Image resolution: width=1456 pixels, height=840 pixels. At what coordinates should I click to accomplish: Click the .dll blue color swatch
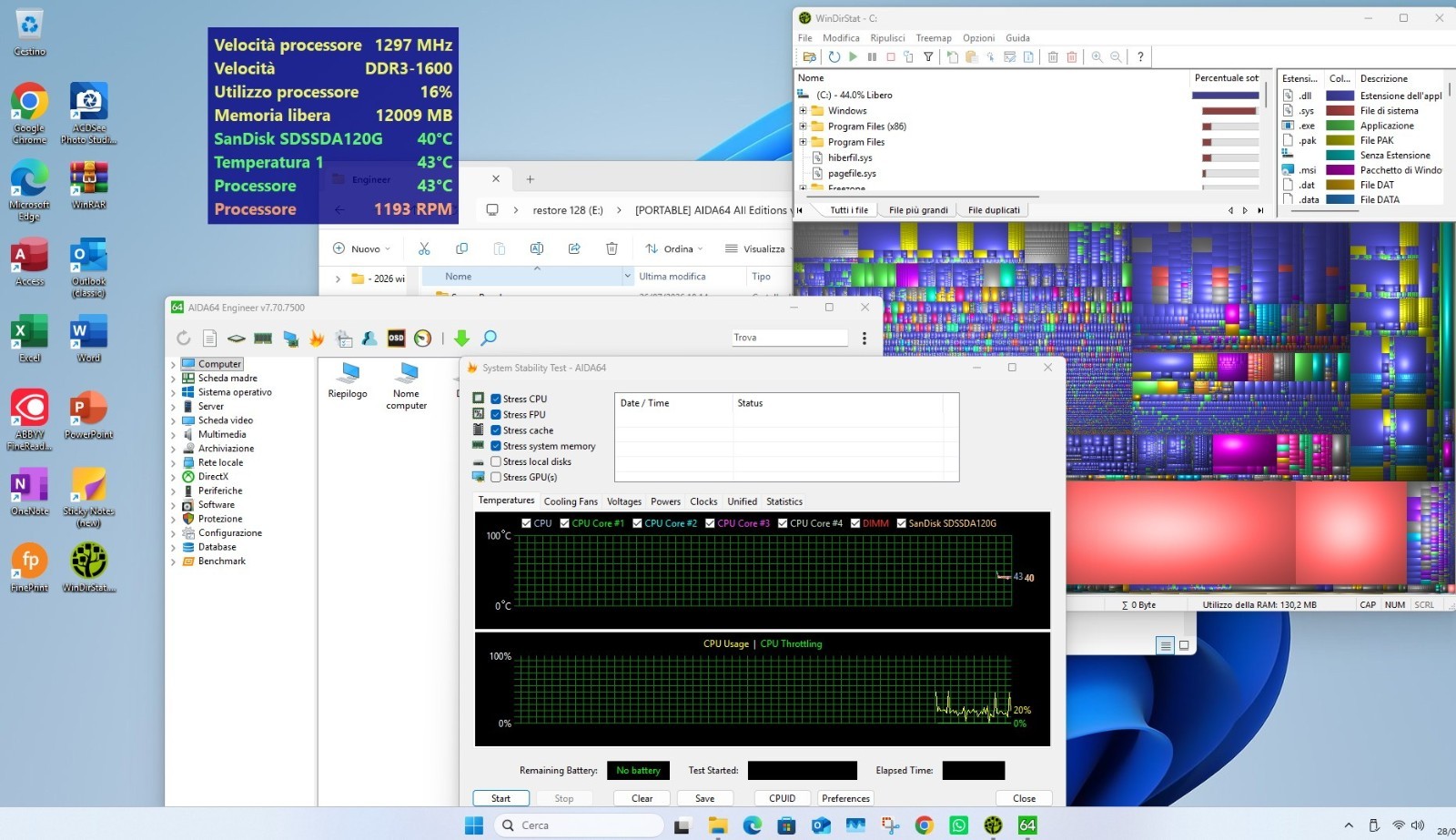coord(1340,96)
